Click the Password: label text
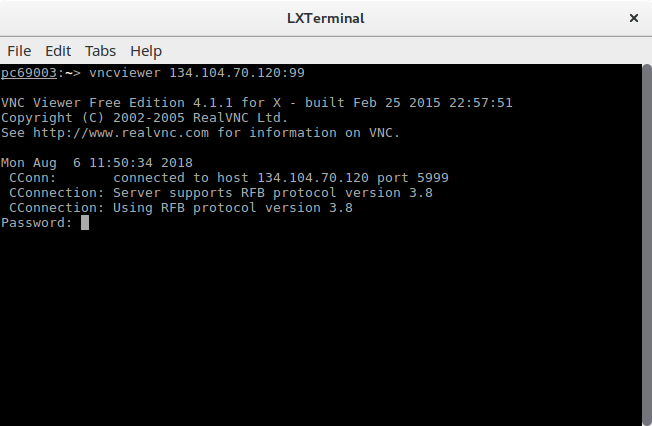Image resolution: width=652 pixels, height=426 pixels. (37, 223)
